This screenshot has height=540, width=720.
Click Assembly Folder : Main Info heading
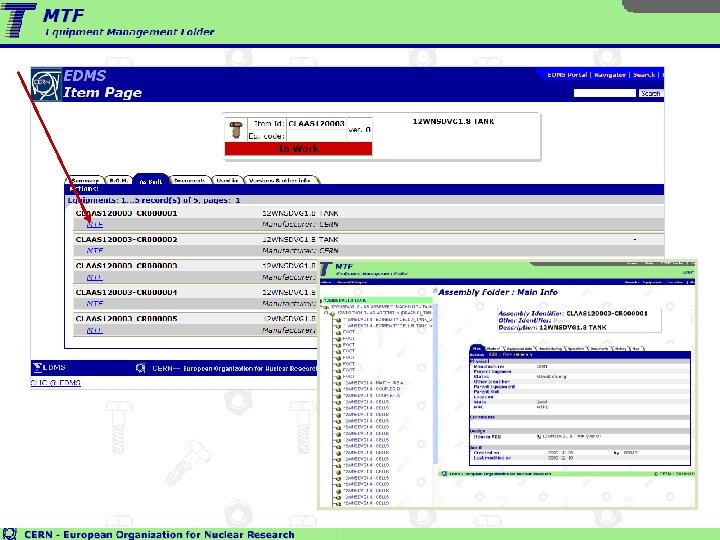pos(498,292)
